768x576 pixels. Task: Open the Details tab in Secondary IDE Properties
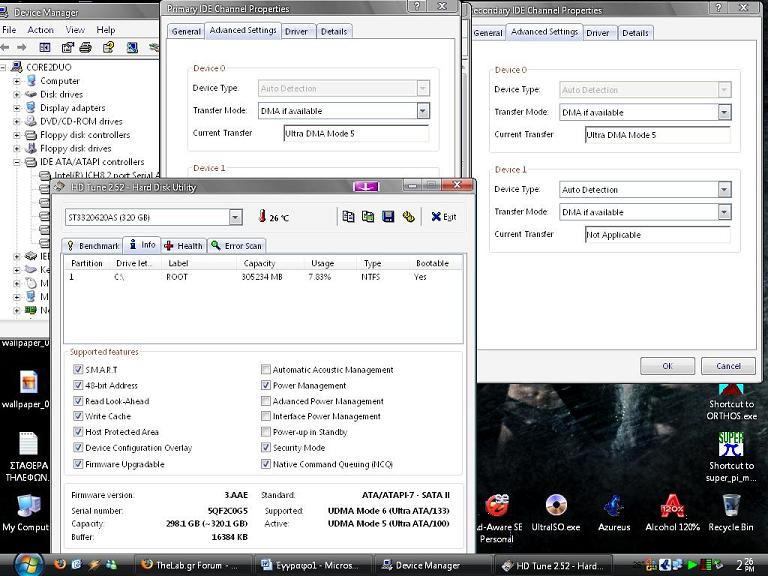(635, 33)
